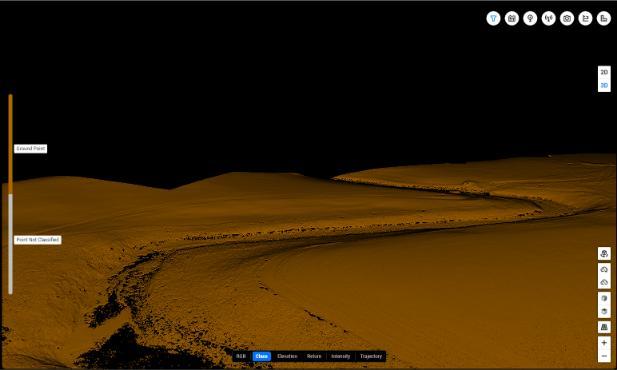This screenshot has width=617, height=370.
Task: Click the perspective grid icon above zoom
Action: [x=604, y=327]
